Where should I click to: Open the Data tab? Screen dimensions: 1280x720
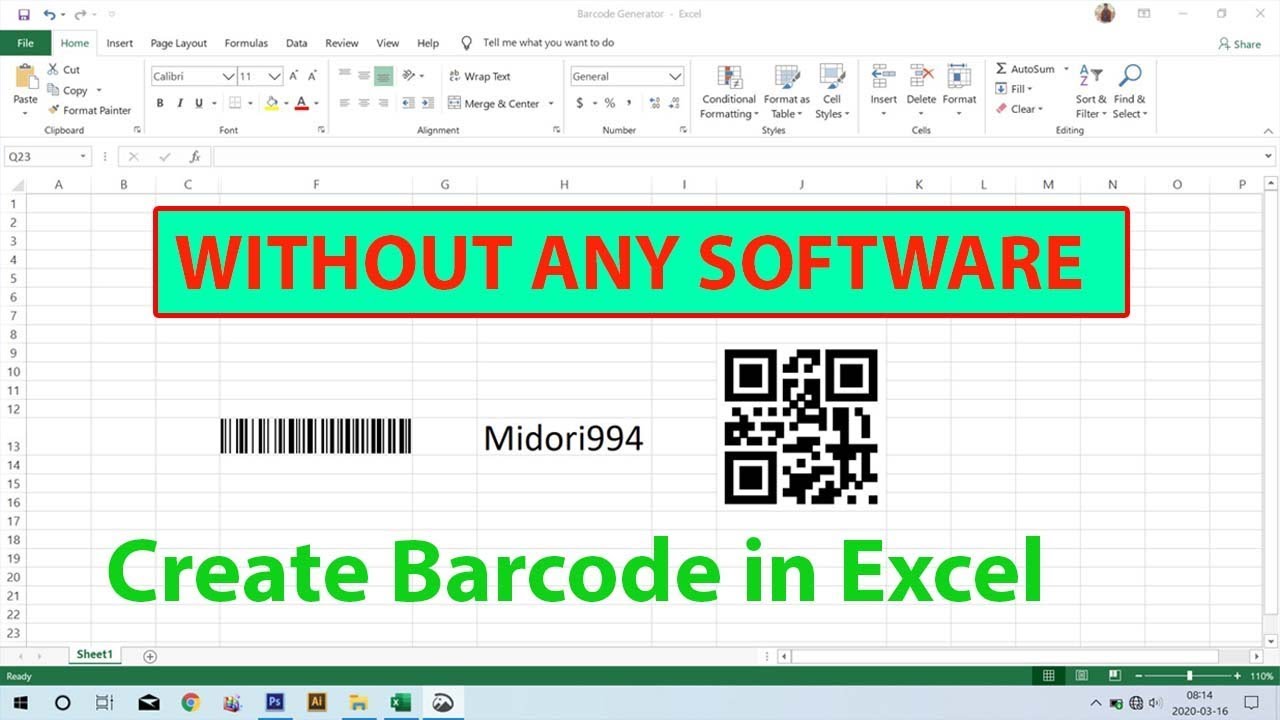click(296, 43)
